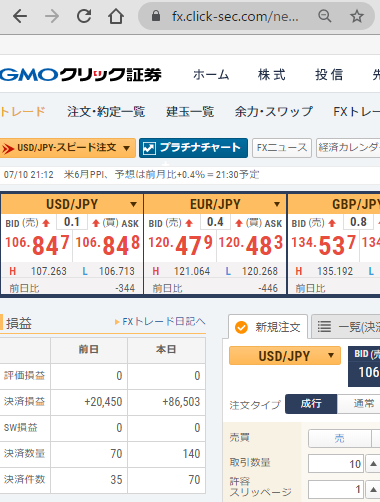
Task: Click GBP/JPY BID price 134.537
Action: pyautogui.click(x=324, y=245)
